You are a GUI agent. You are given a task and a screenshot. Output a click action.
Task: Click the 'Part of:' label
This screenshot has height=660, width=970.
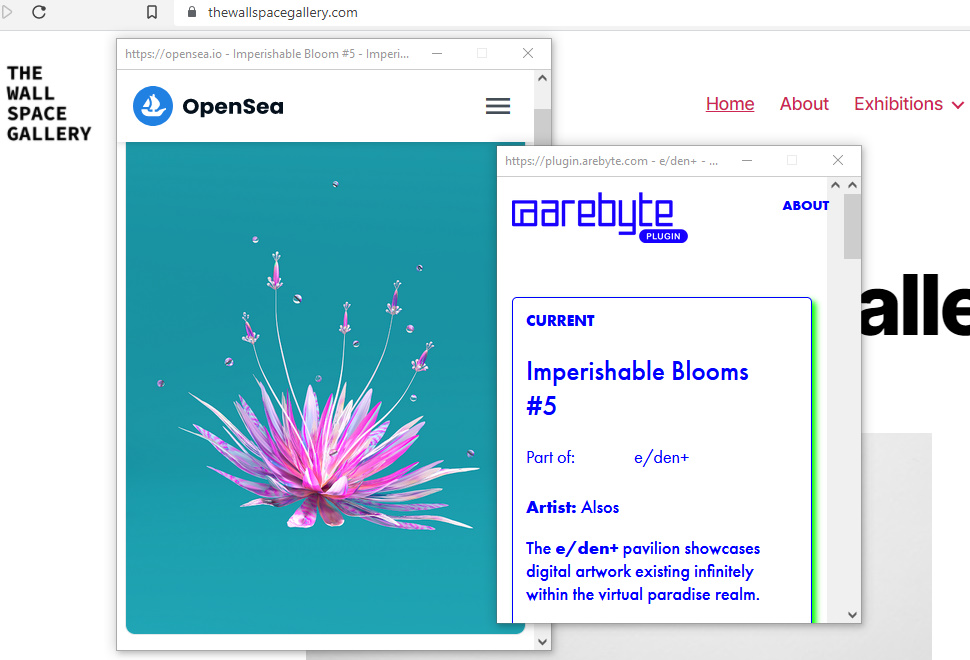tap(551, 457)
